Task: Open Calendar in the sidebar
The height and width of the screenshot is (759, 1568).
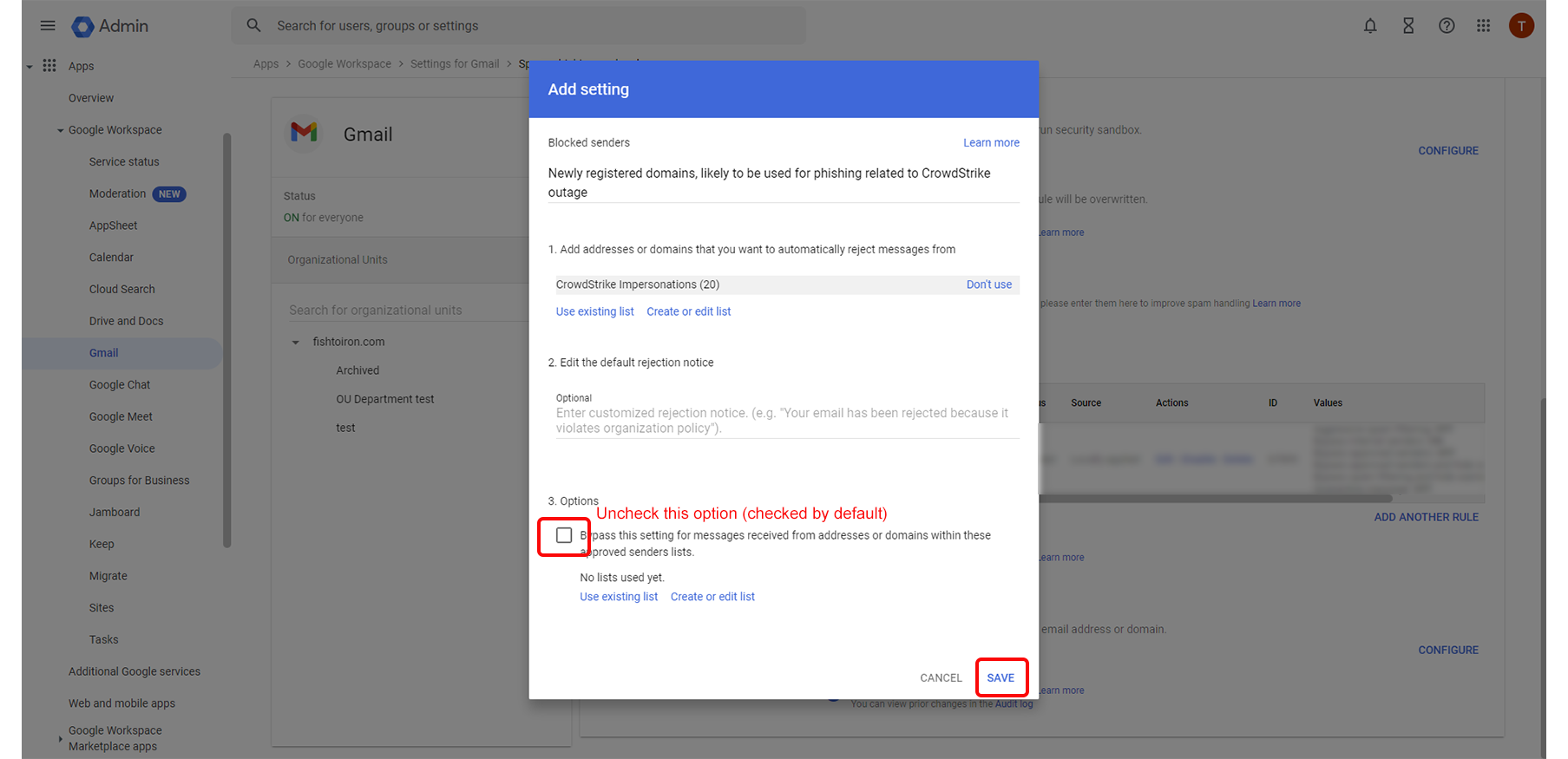Action: point(111,258)
